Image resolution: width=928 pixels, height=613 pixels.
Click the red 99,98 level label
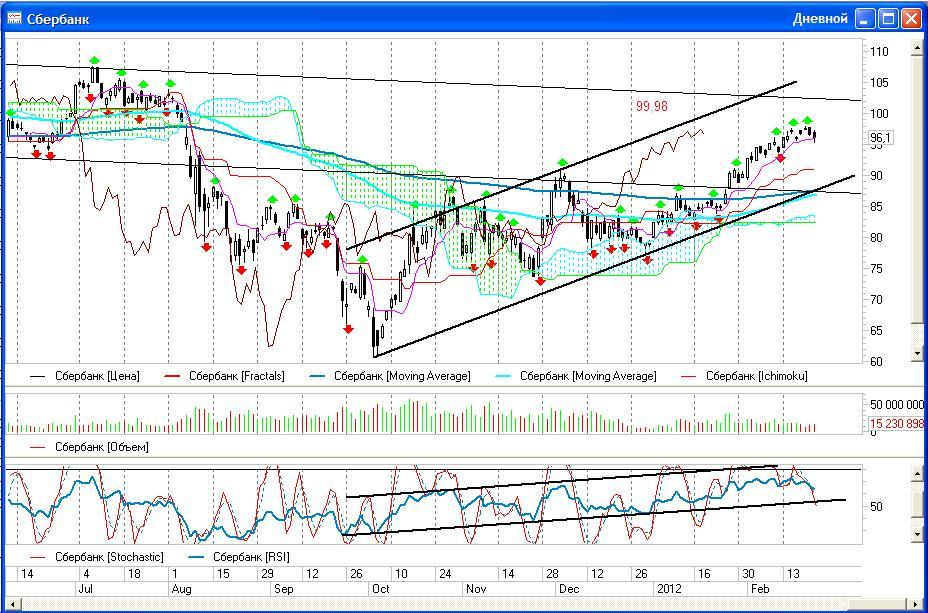(x=652, y=106)
